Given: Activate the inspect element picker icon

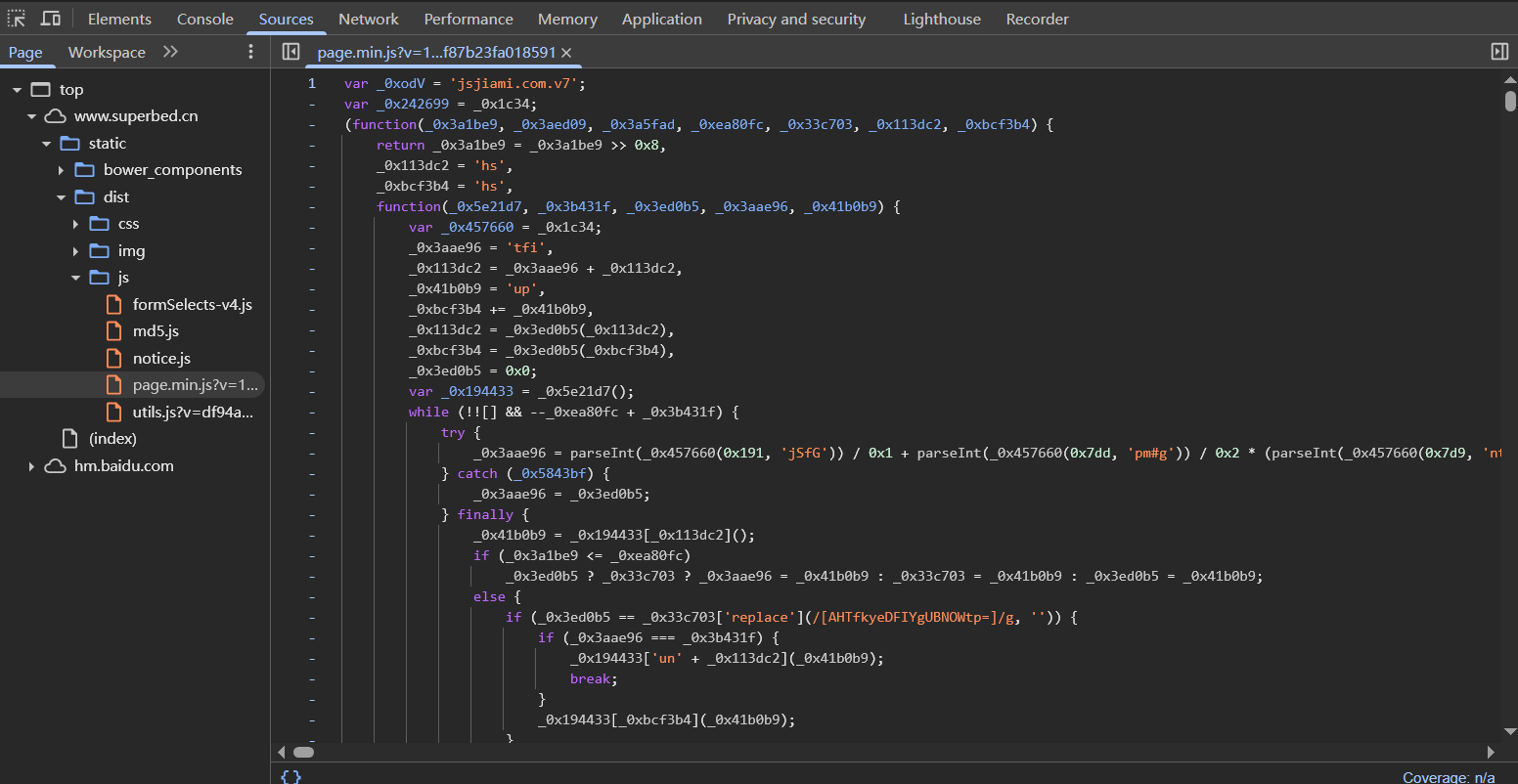Looking at the screenshot, I should pos(17,19).
